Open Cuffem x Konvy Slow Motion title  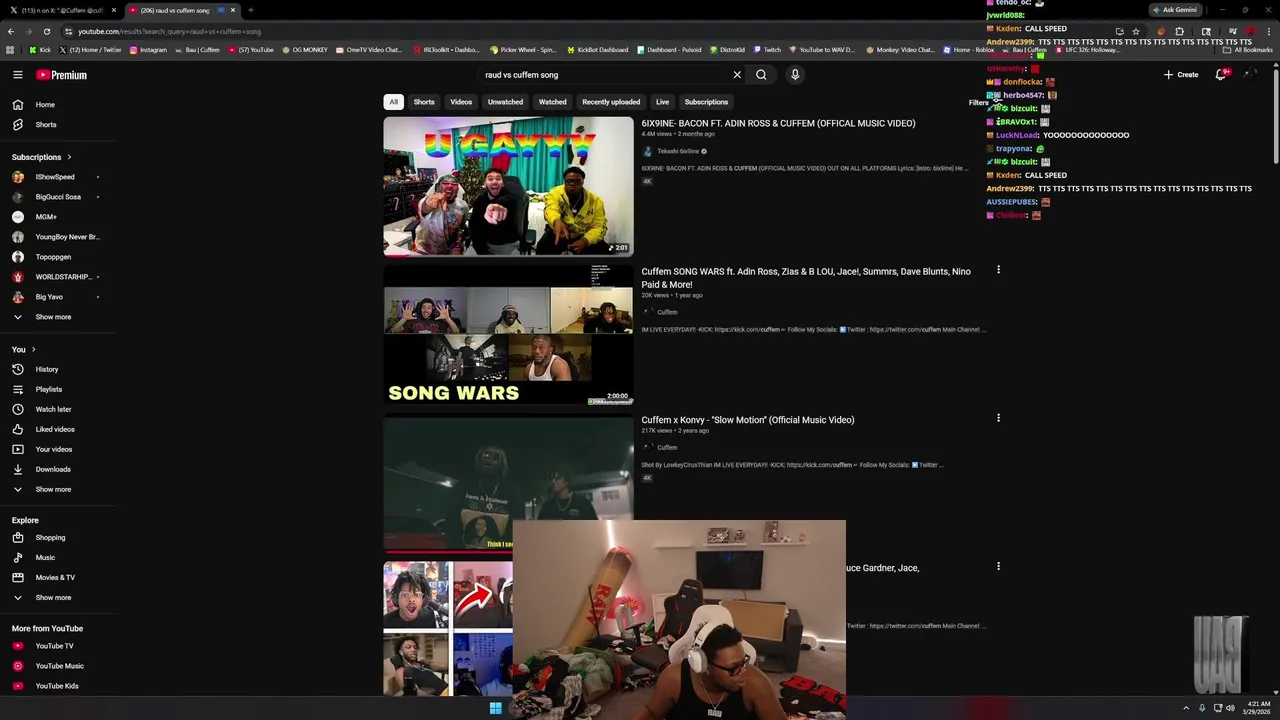pyautogui.click(x=748, y=420)
